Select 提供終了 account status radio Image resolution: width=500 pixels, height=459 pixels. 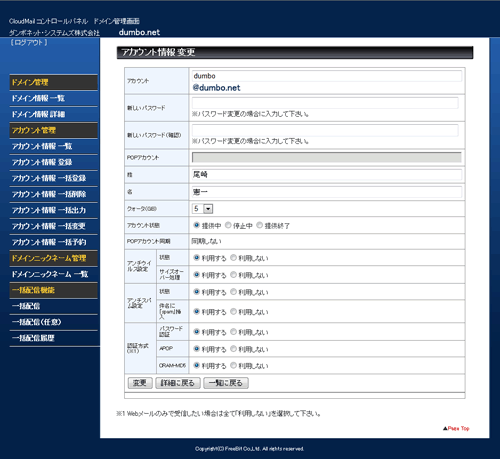259,225
